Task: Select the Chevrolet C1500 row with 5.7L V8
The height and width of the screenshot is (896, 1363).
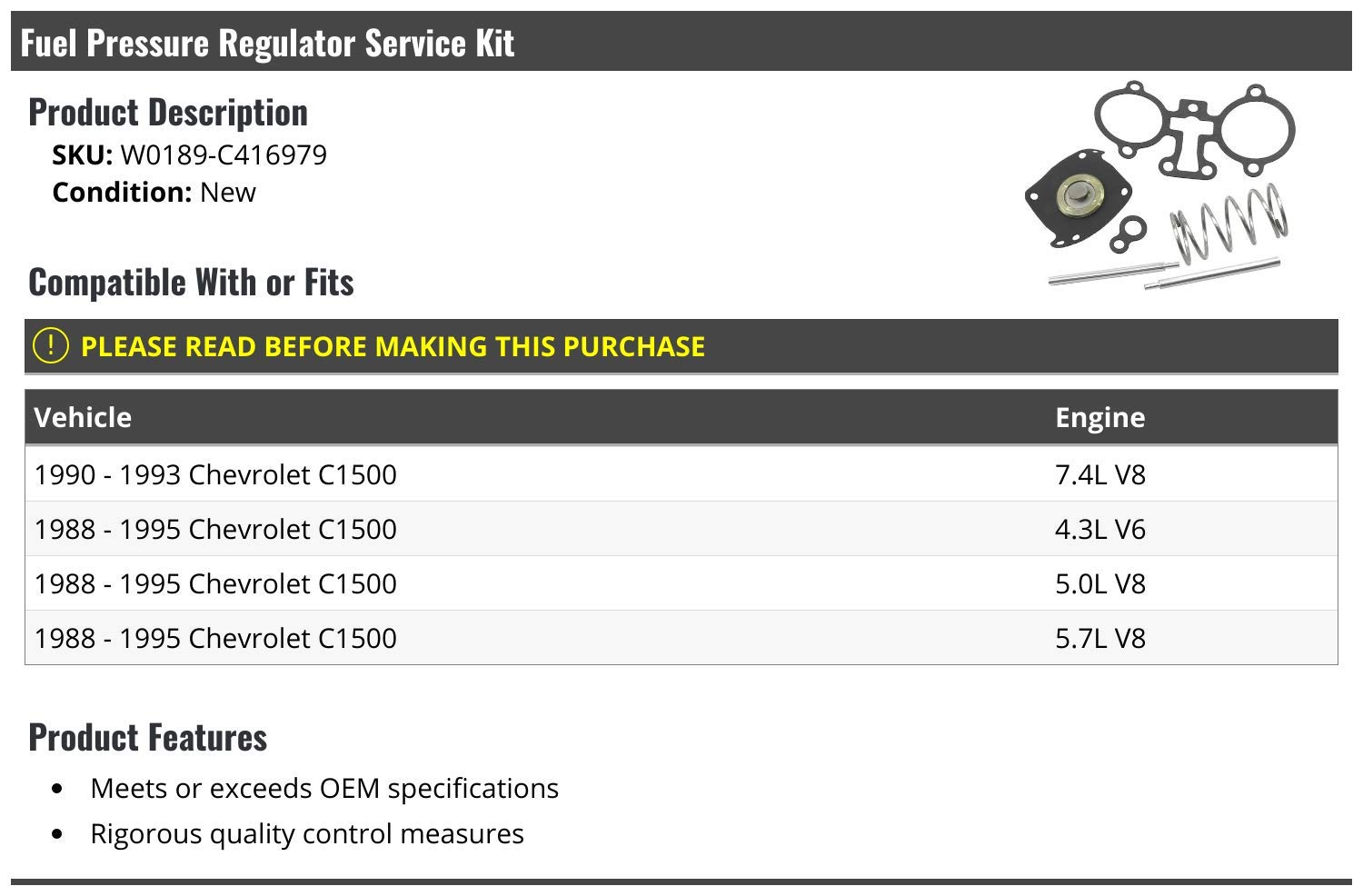Action: (x=215, y=638)
